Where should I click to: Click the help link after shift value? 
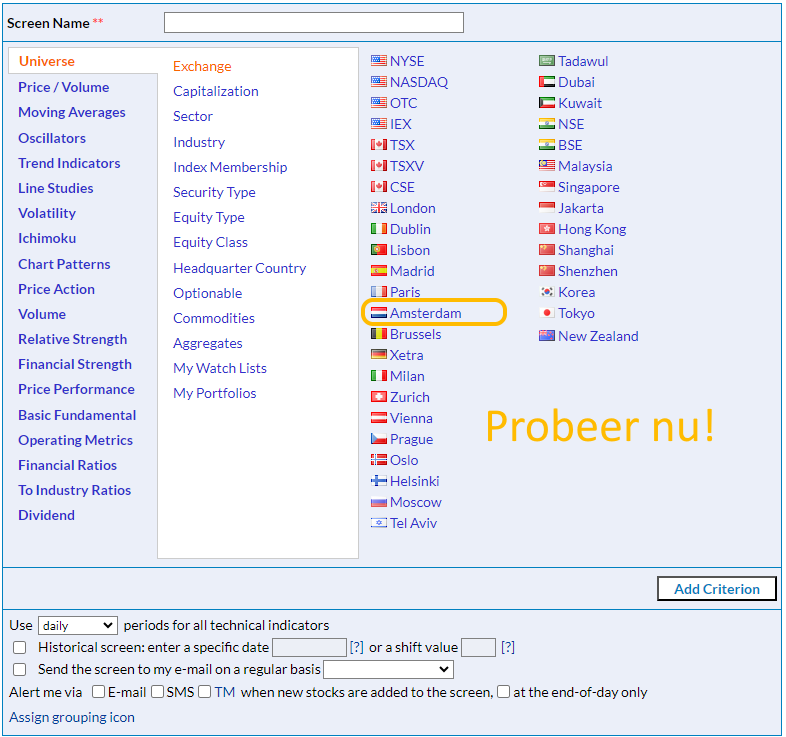click(508, 647)
